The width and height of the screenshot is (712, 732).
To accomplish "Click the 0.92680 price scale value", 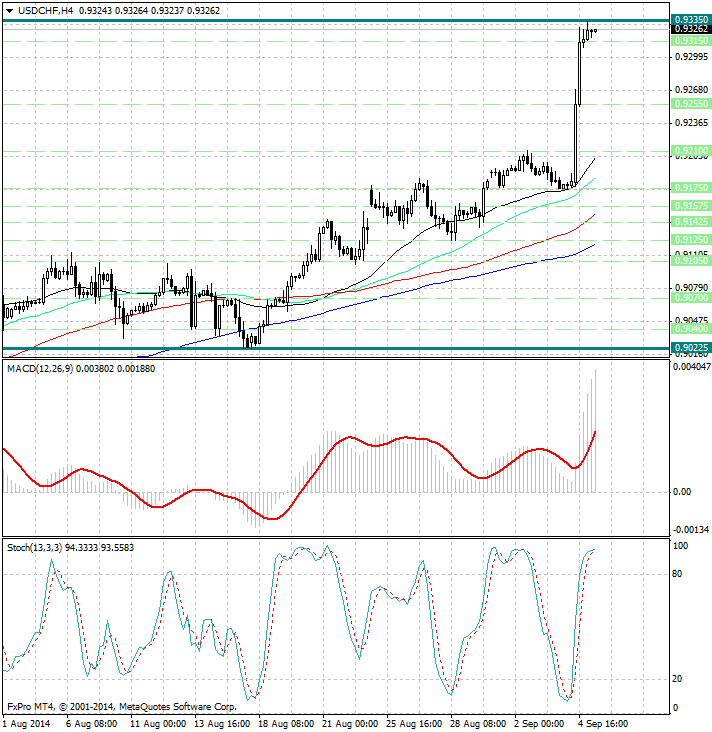I will click(x=691, y=90).
